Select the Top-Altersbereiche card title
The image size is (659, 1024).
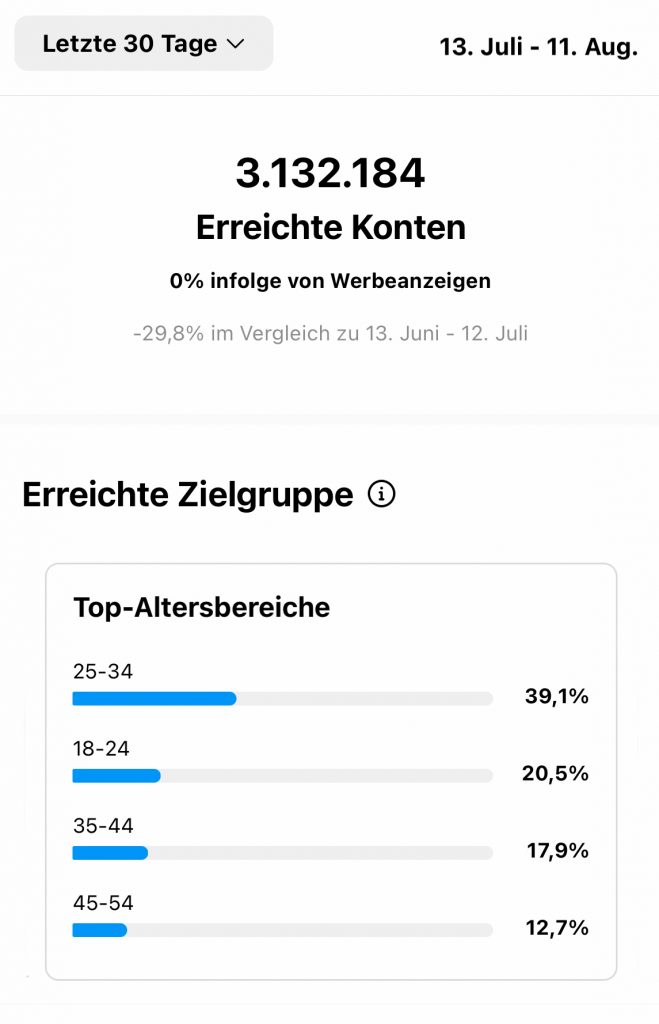pyautogui.click(x=202, y=607)
